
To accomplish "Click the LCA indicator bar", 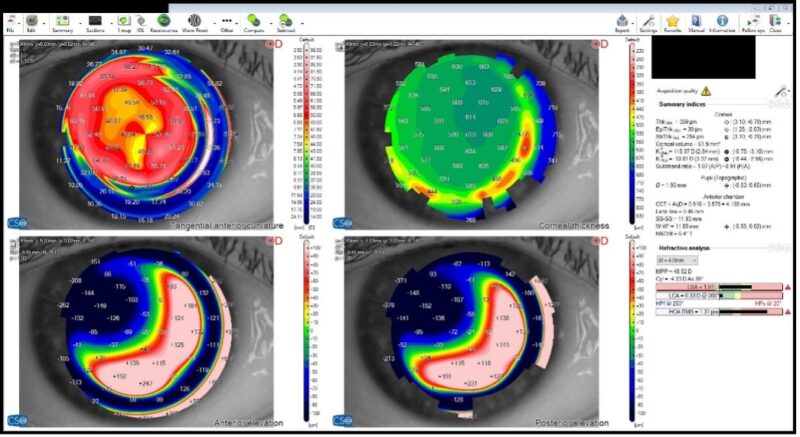I will 719,296.
